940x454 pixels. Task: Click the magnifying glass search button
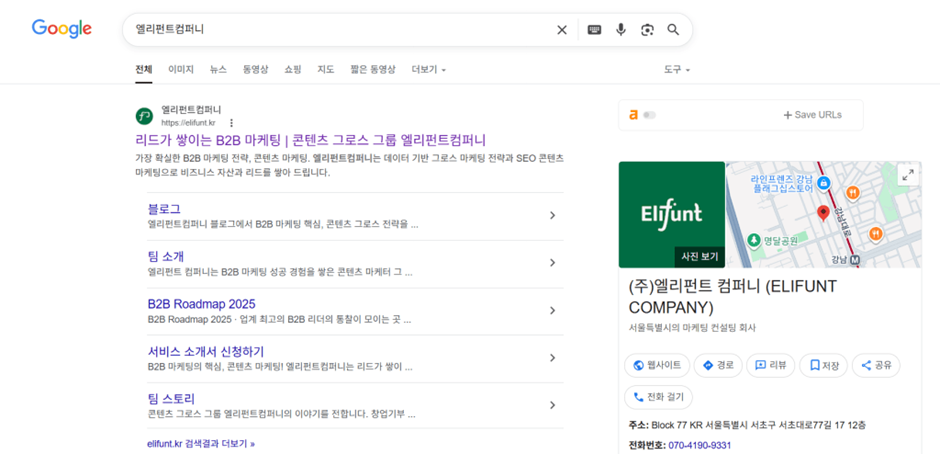point(674,30)
